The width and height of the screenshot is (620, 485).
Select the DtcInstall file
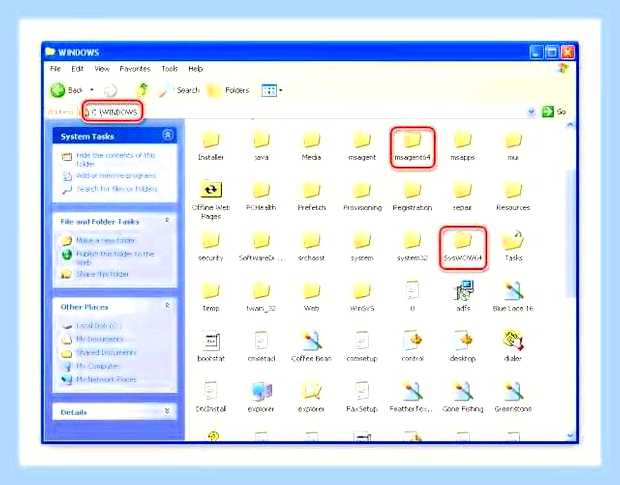[x=211, y=397]
